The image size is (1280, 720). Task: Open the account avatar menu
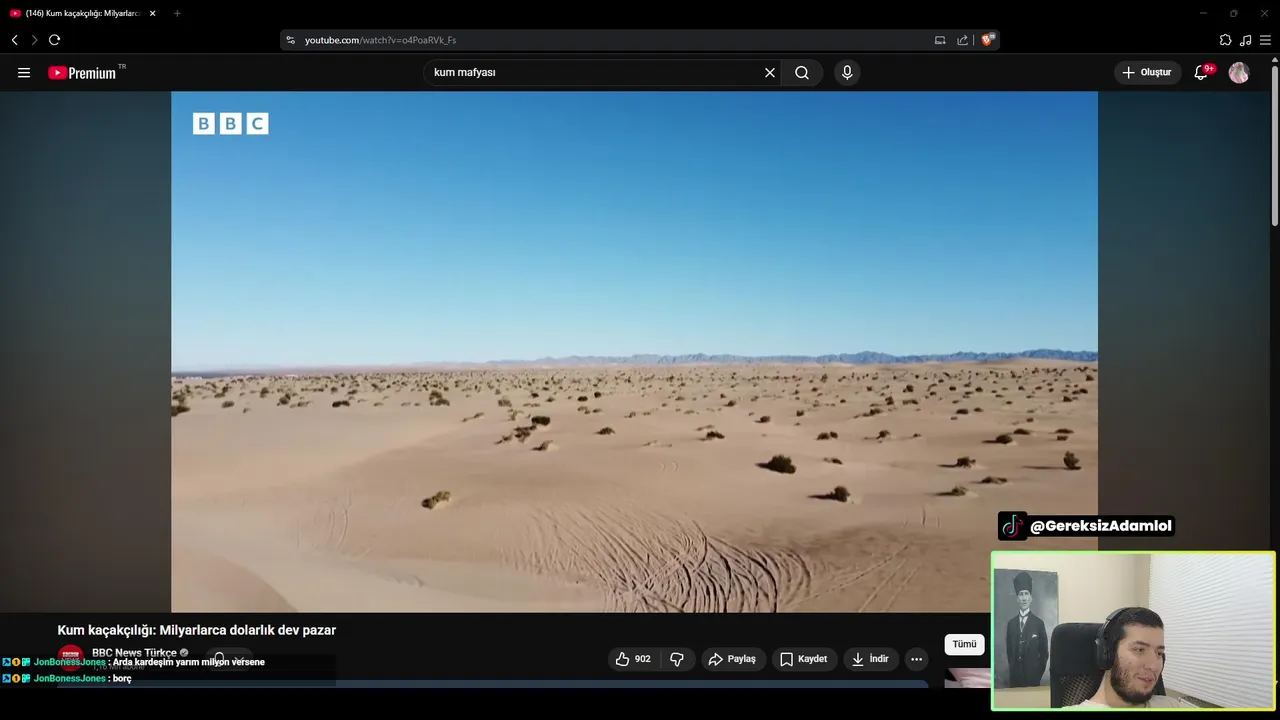(1239, 73)
